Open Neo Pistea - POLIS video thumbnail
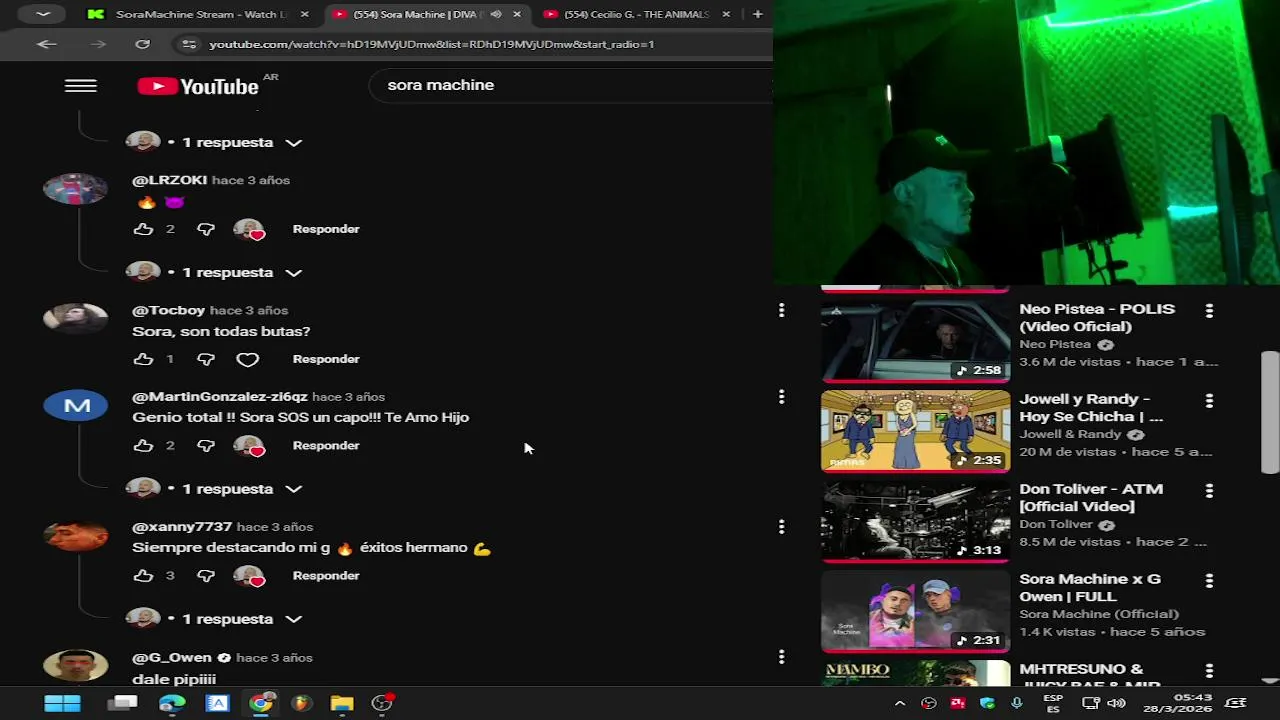 coord(915,342)
